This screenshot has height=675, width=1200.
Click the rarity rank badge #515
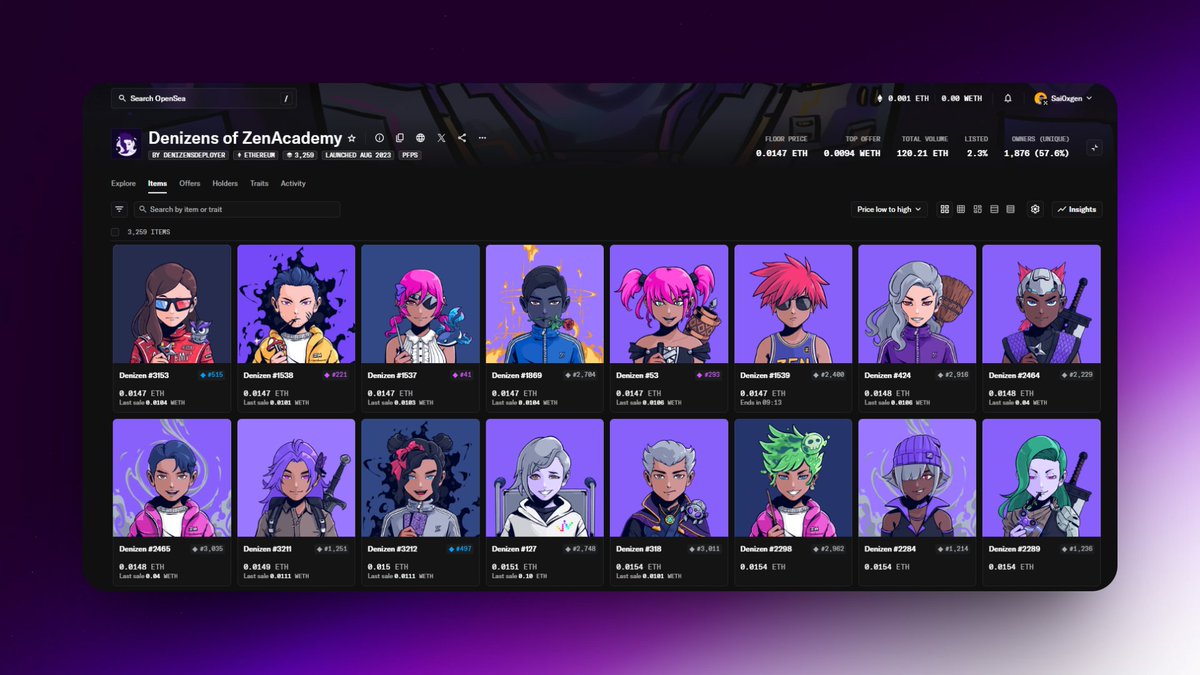point(212,375)
